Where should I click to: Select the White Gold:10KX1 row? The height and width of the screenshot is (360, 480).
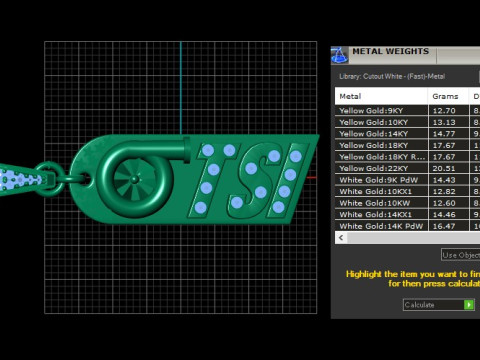[407, 191]
